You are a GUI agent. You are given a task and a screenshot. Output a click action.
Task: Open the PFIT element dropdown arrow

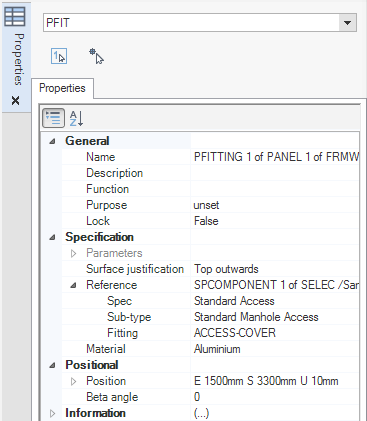[347, 23]
